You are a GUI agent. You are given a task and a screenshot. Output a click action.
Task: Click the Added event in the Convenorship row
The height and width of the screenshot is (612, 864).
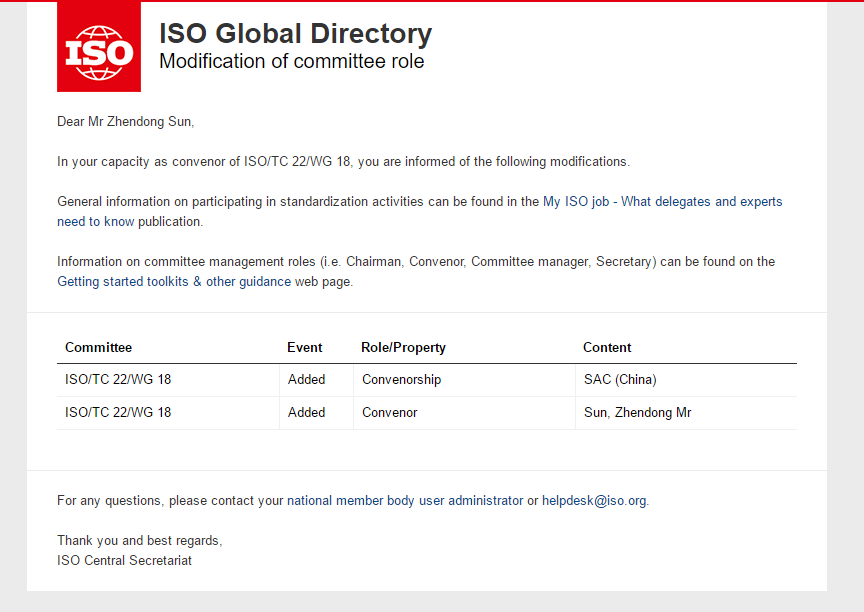(x=306, y=380)
